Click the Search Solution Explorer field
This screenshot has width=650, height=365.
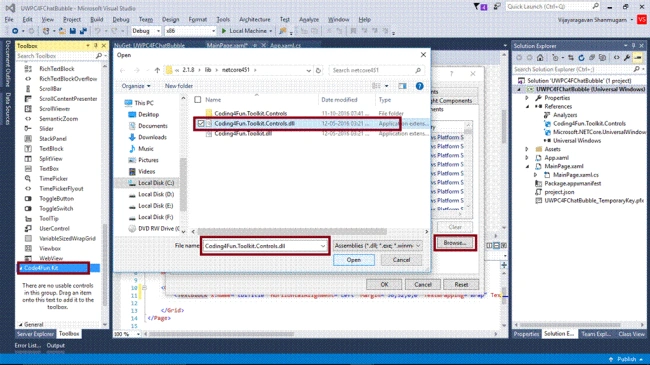[573, 69]
